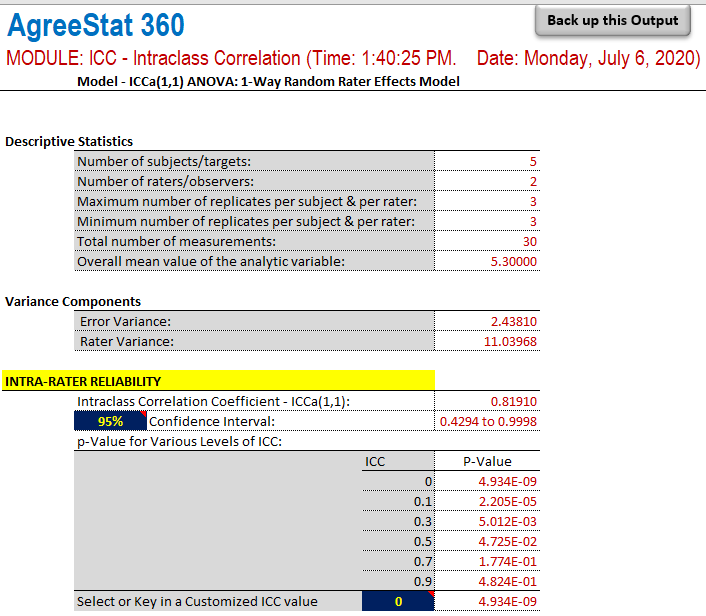This screenshot has height=616, width=706.
Task: Click the Rater Variance value 11.03968
Action: [510, 342]
